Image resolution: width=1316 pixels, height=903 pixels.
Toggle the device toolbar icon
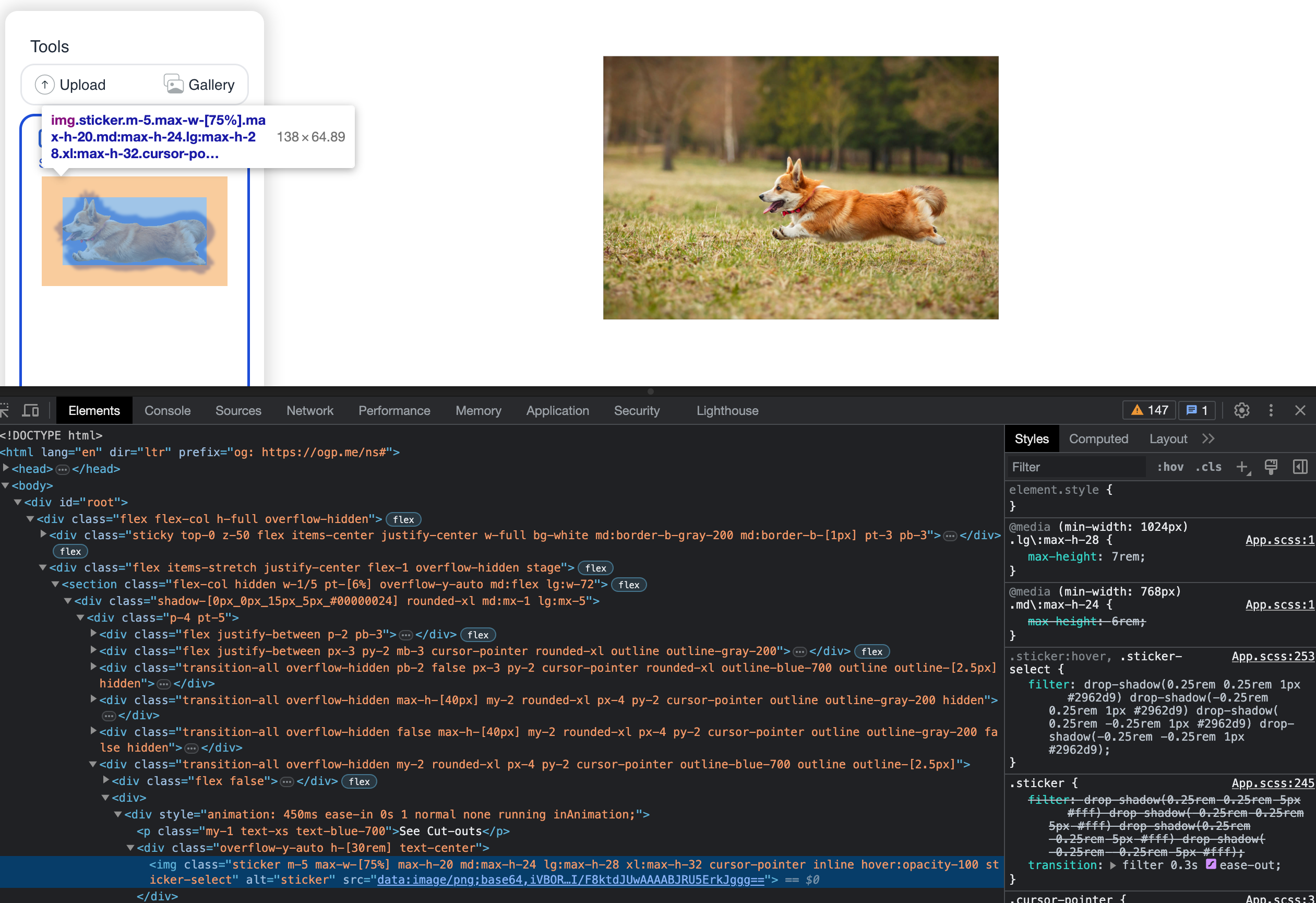coord(31,410)
